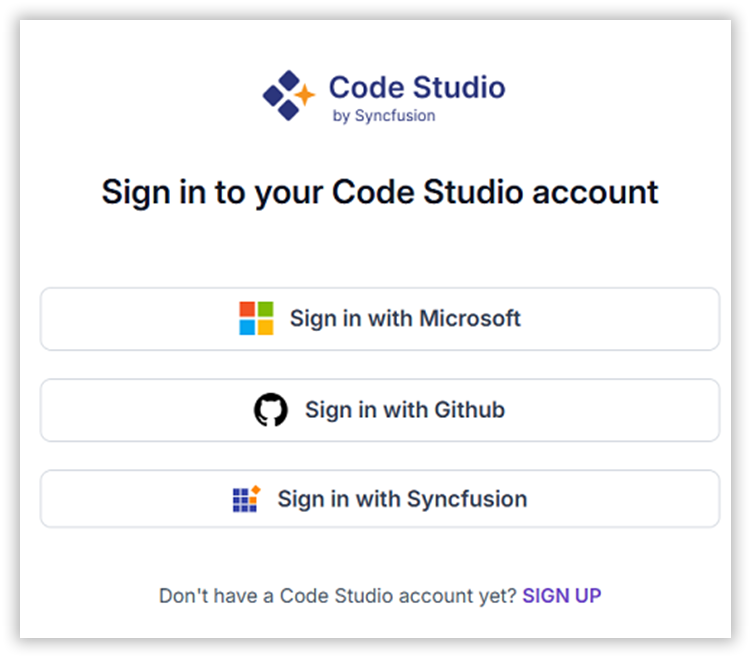Click the orange diamond on Syncfusion icon
The width and height of the screenshot is (751, 658).
coord(256,489)
